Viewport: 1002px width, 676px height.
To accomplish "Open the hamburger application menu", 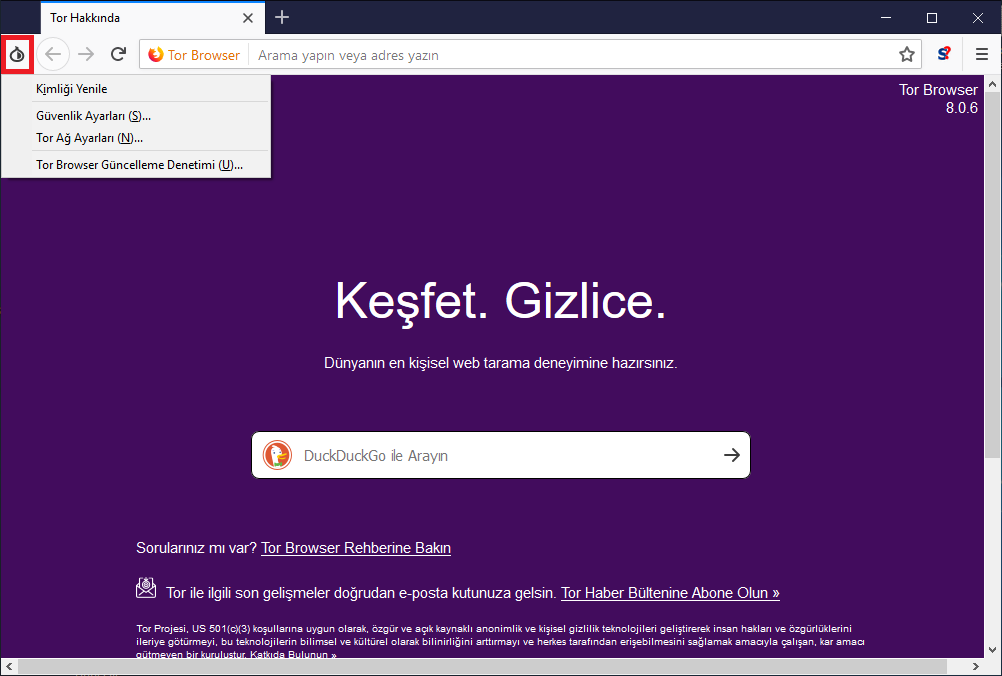I will point(982,55).
